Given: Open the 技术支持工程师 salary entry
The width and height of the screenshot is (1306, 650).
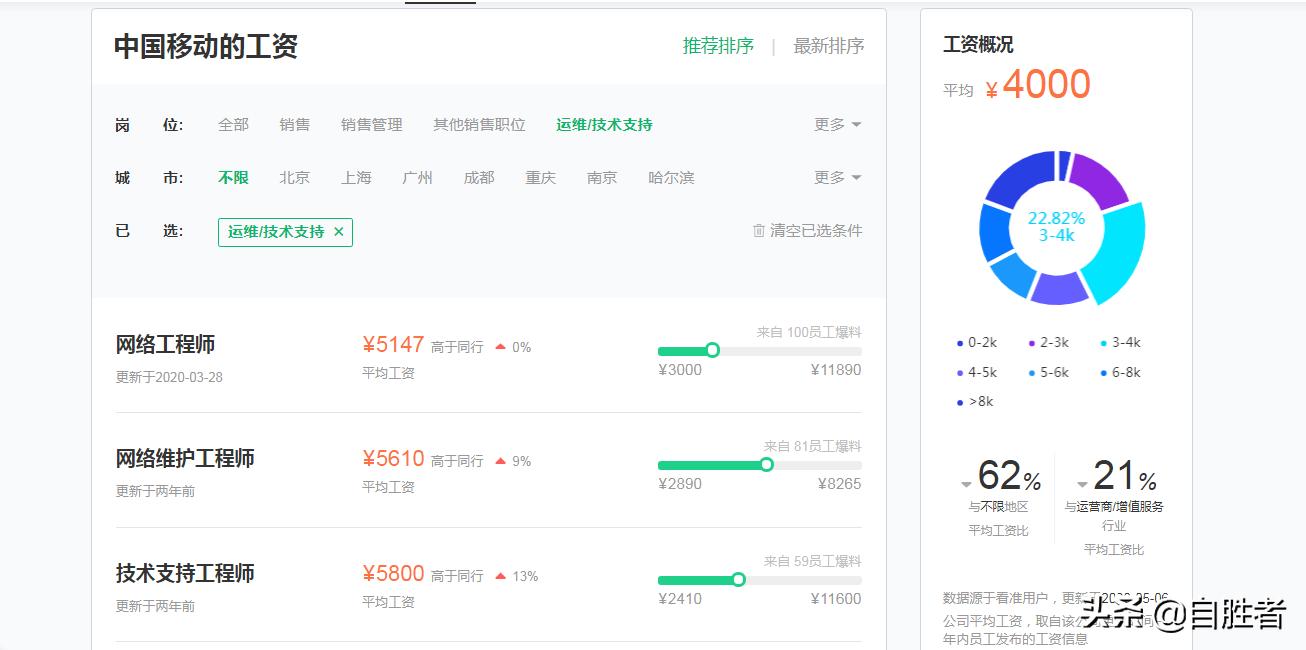Looking at the screenshot, I should click(x=185, y=574).
